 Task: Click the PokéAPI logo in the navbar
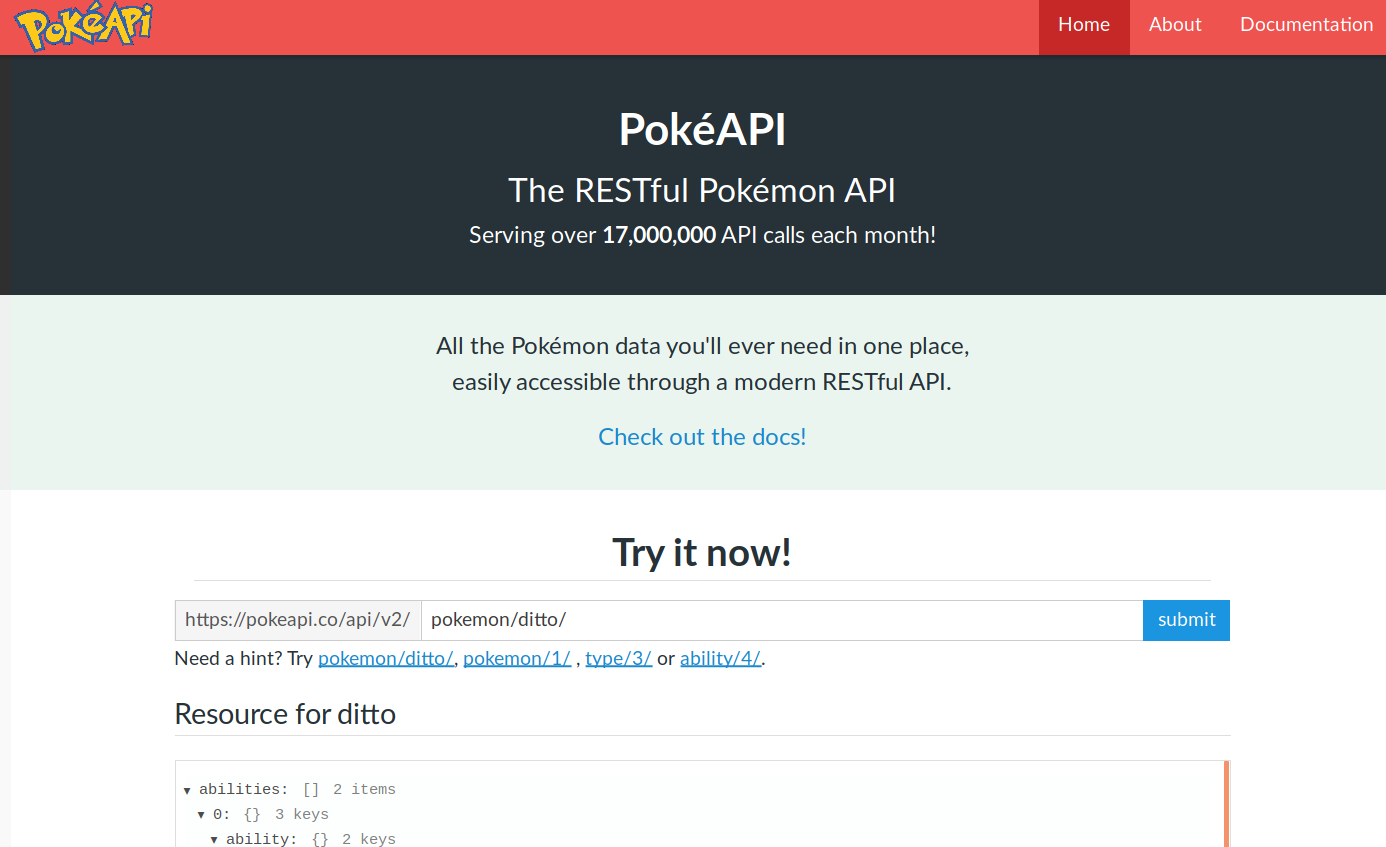[84, 27]
